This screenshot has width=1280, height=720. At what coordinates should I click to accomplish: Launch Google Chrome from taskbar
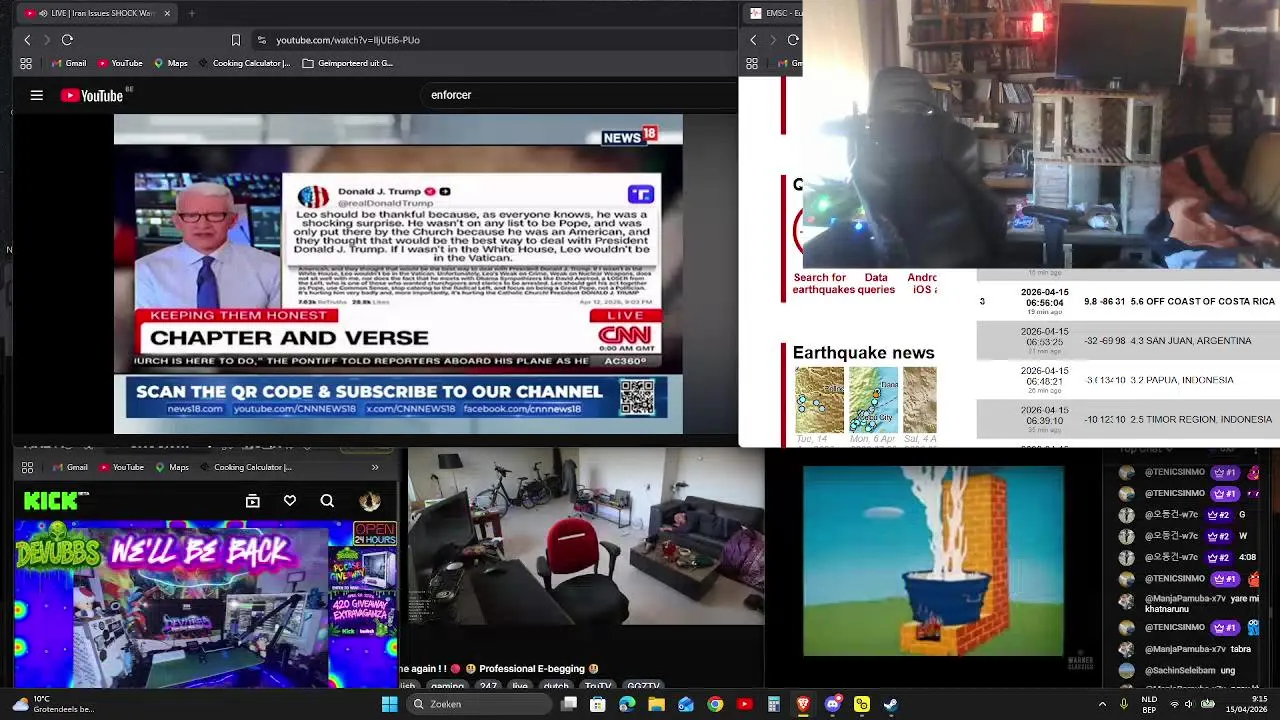tap(715, 704)
